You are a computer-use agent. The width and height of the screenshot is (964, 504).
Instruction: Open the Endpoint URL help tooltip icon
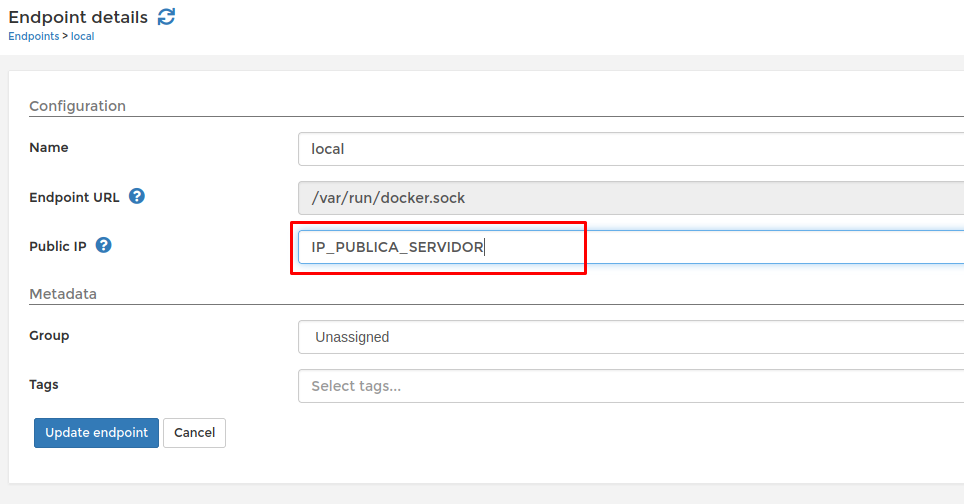click(x=137, y=196)
